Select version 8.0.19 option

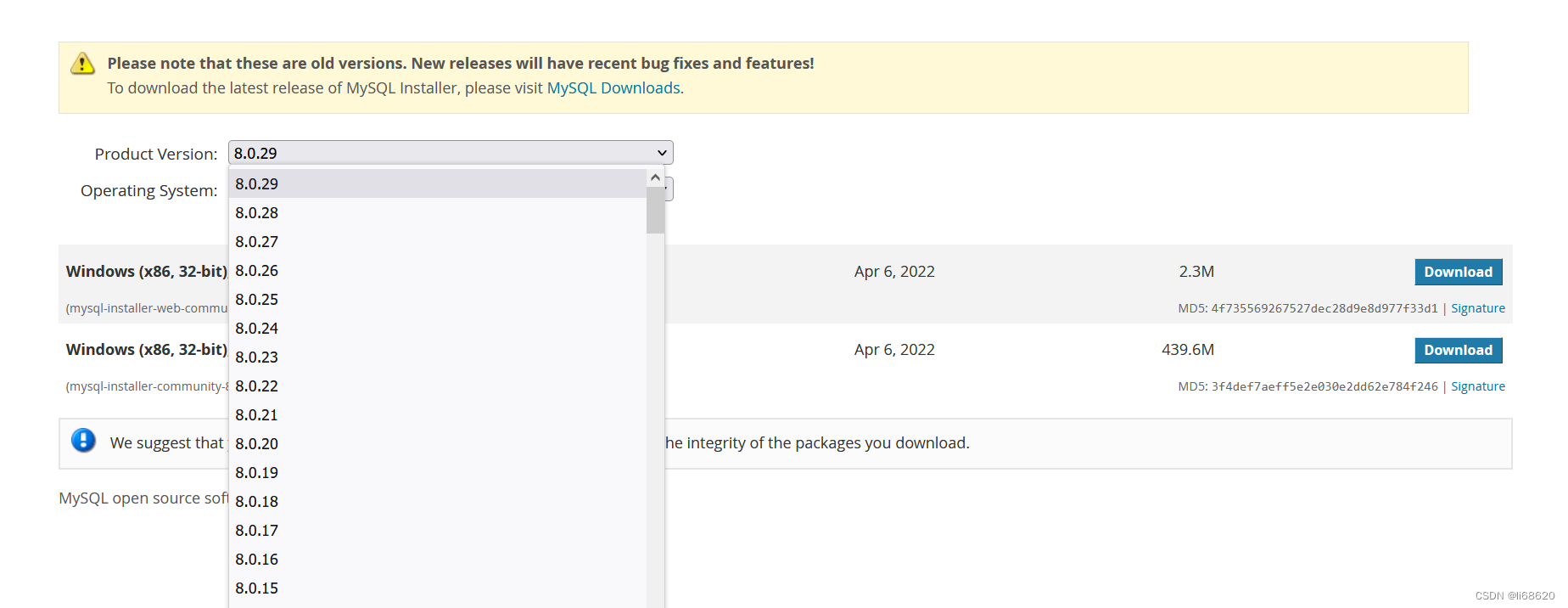click(438, 472)
